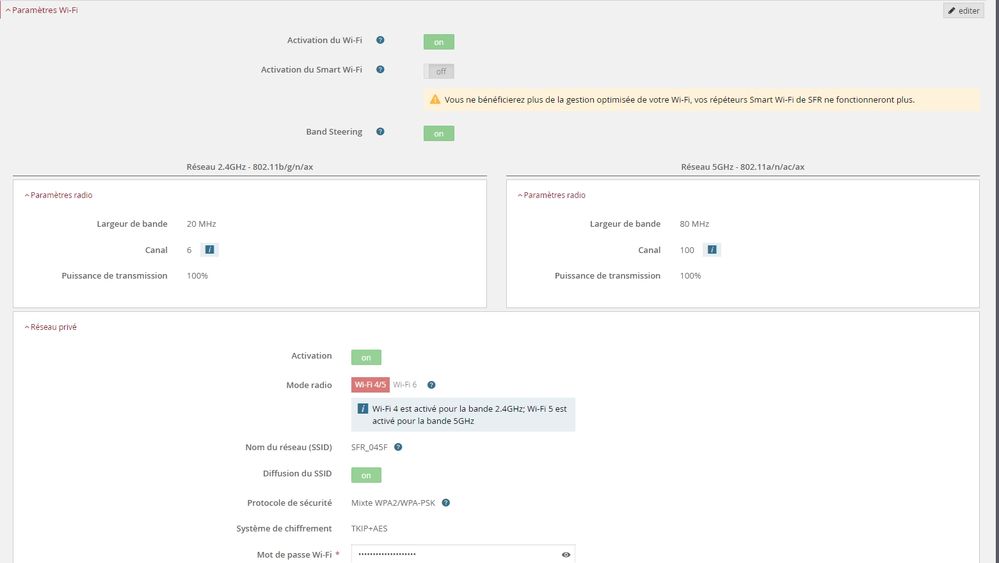Screen dimensions: 999x563
Task: Show Wi-Fi password with eye icon
Action: click(x=565, y=554)
